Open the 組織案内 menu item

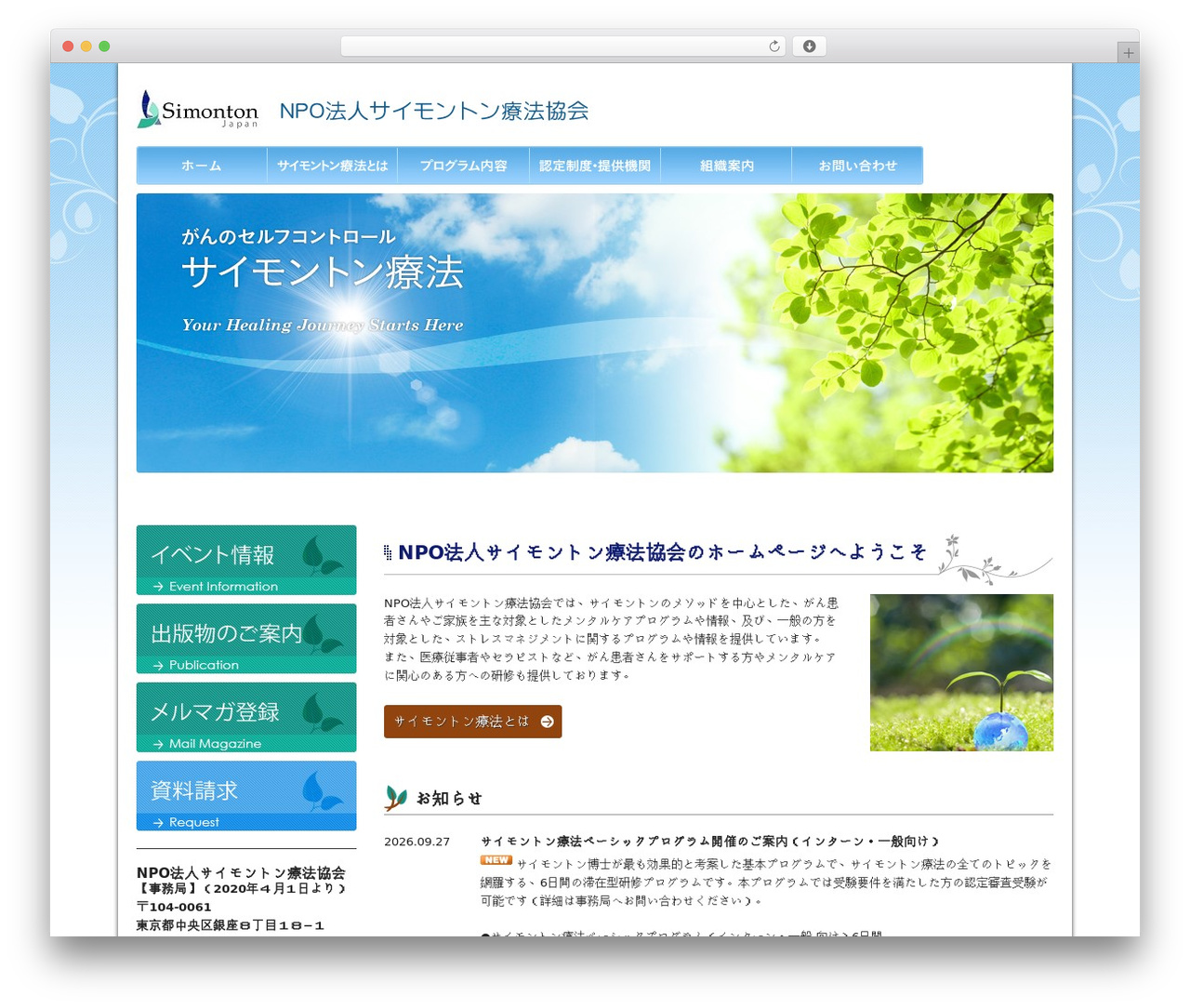[726, 166]
